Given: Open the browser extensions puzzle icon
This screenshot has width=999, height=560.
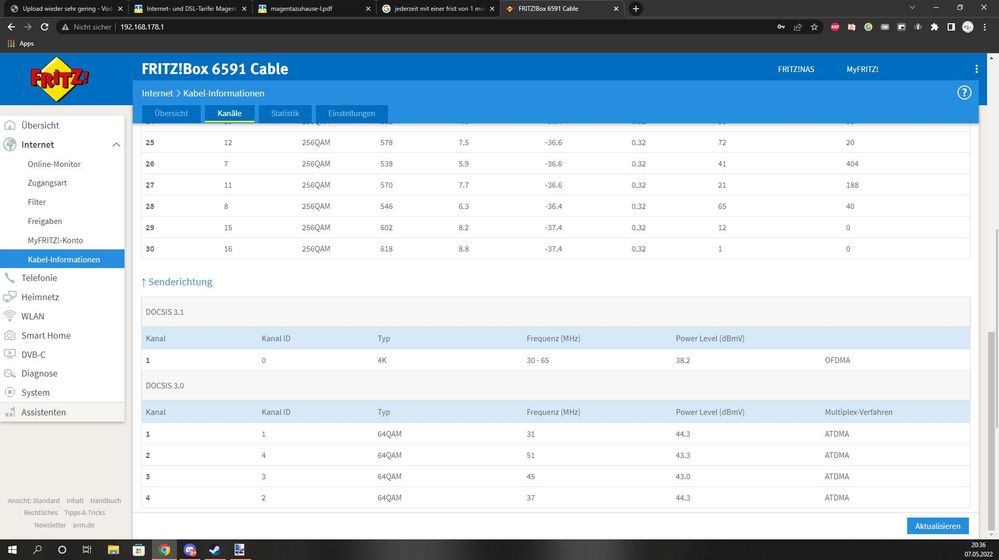Looking at the screenshot, I should tap(935, 27).
